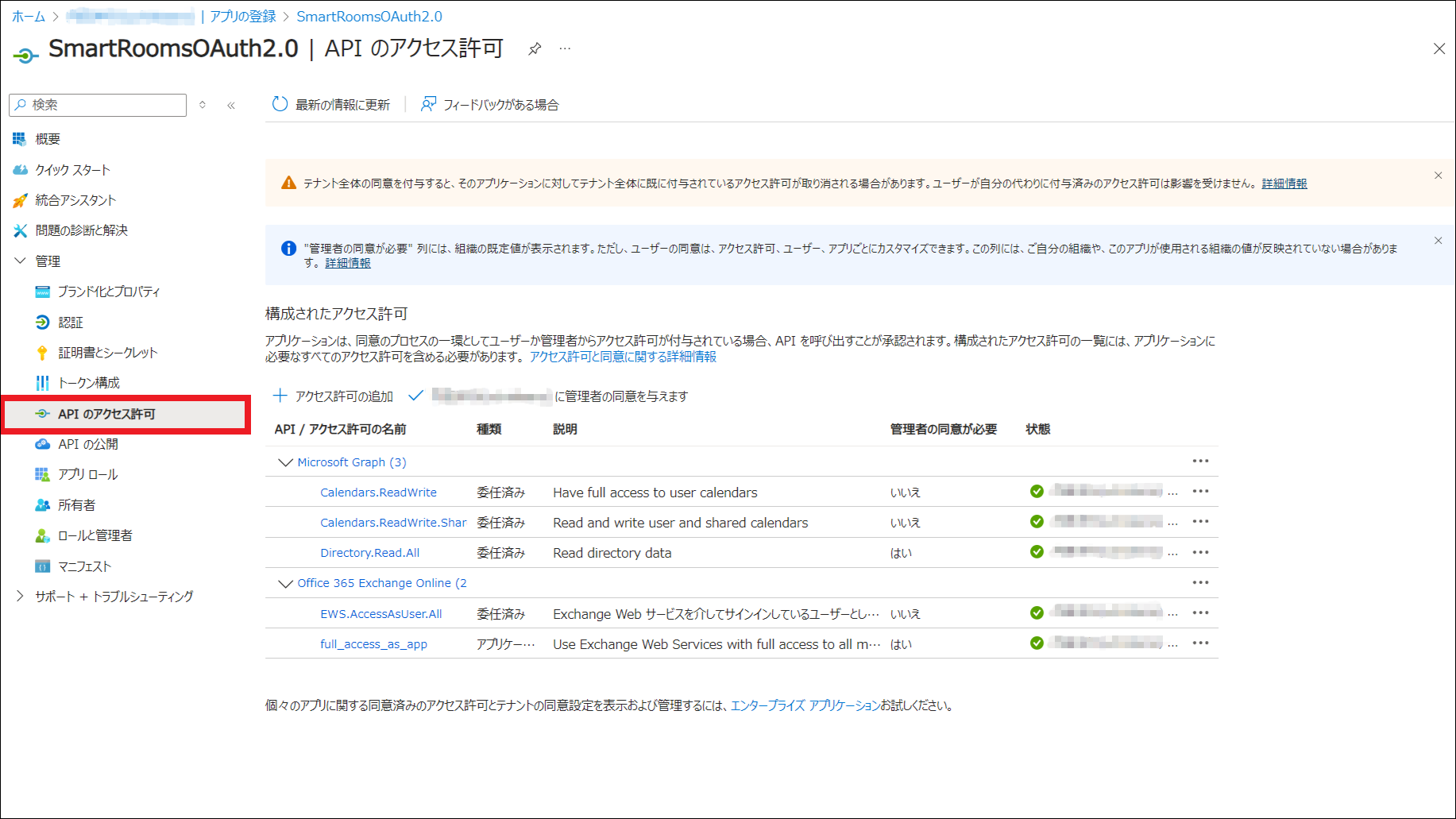Open the Calendars.ReadWrite permission link

pos(378,493)
